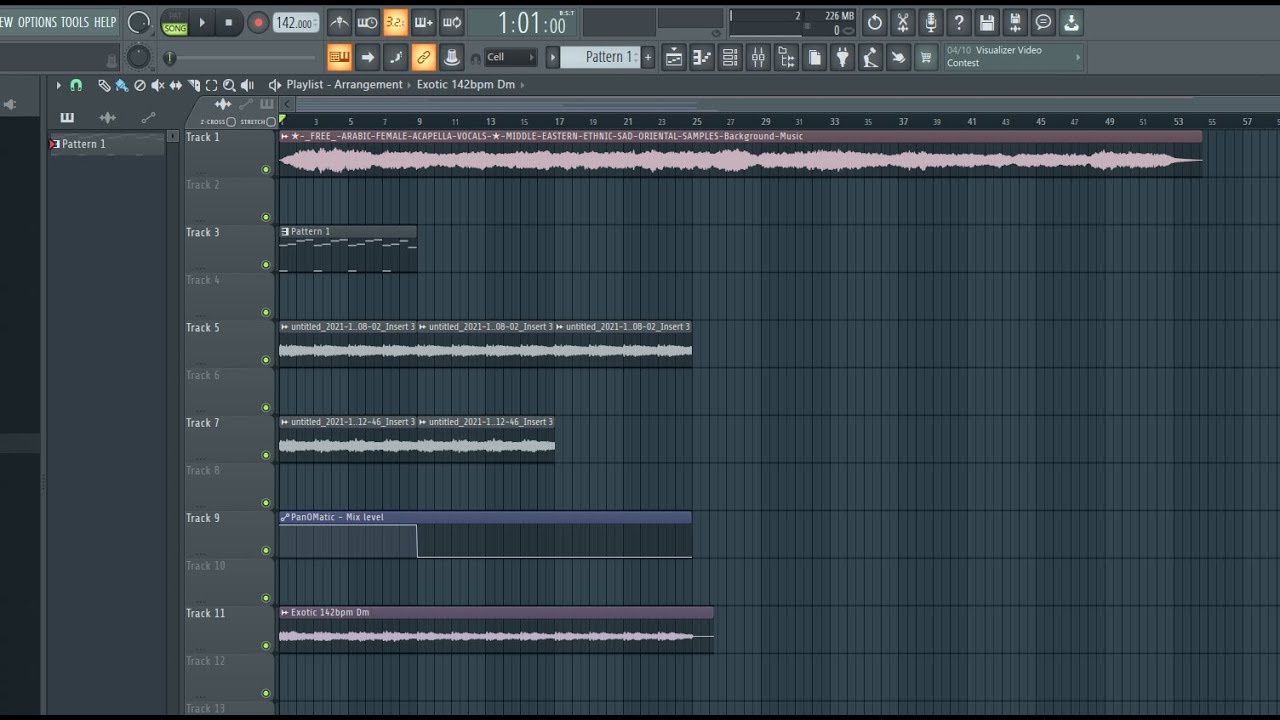Click the red record button
This screenshot has height=720, width=1280.
click(257, 22)
